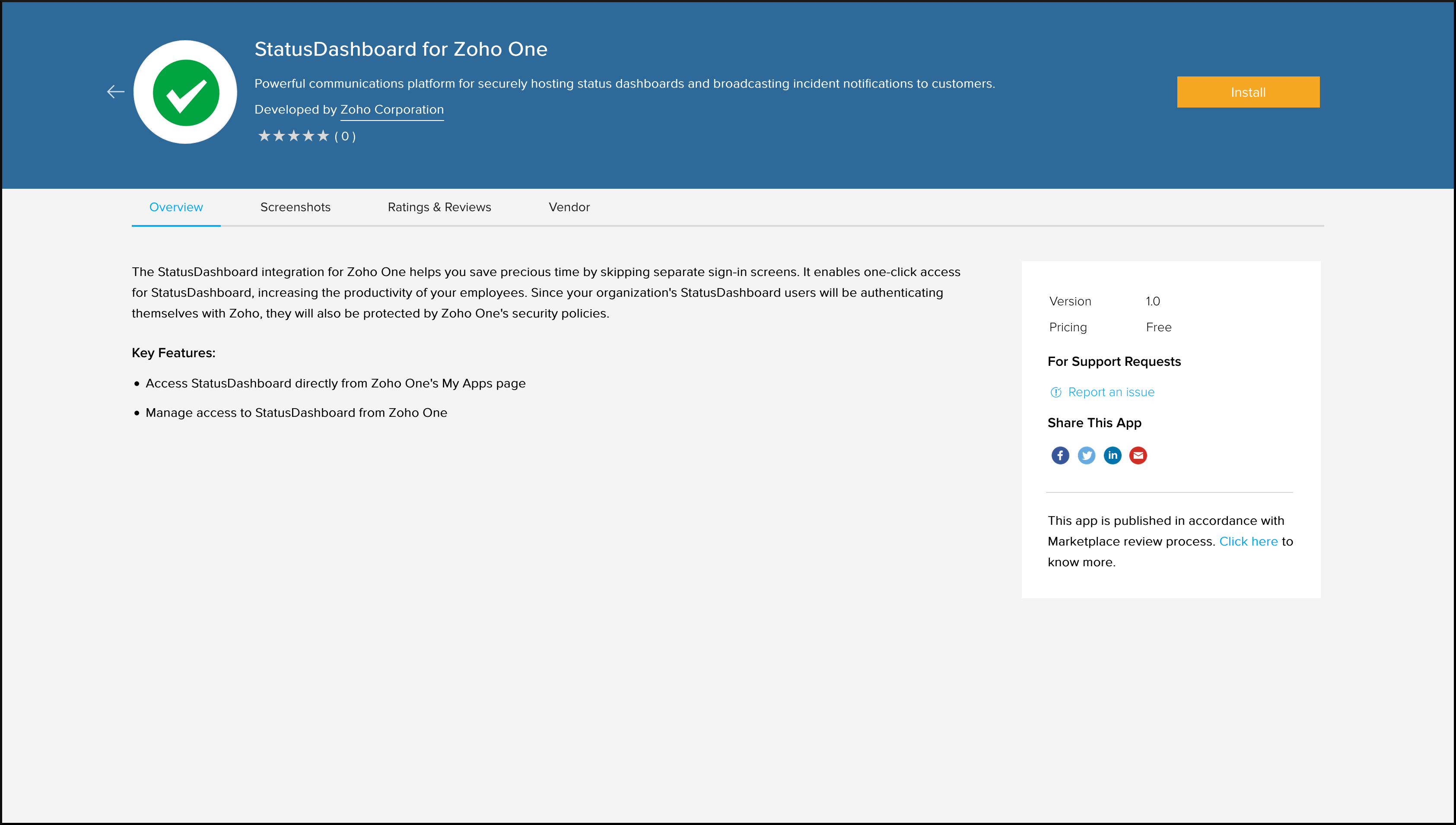The width and height of the screenshot is (1456, 825).
Task: Switch to the Ratings & Reviews tab
Action: pos(440,207)
